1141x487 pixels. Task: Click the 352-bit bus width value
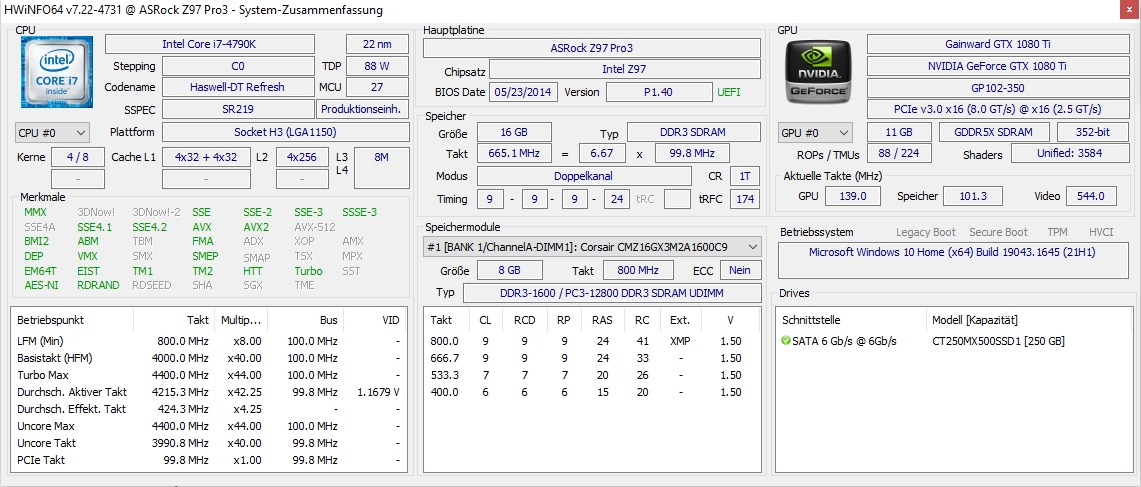tap(1094, 132)
